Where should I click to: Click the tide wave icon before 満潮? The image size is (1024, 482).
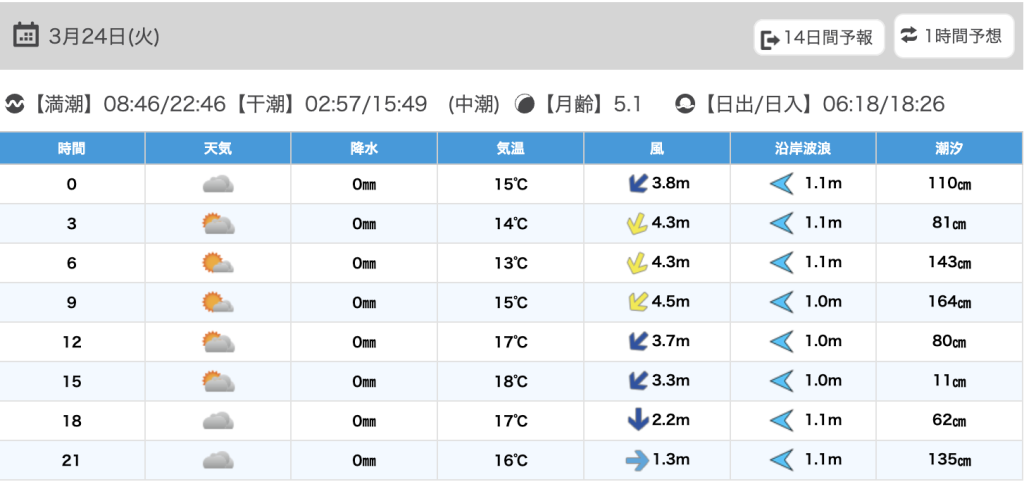14,104
